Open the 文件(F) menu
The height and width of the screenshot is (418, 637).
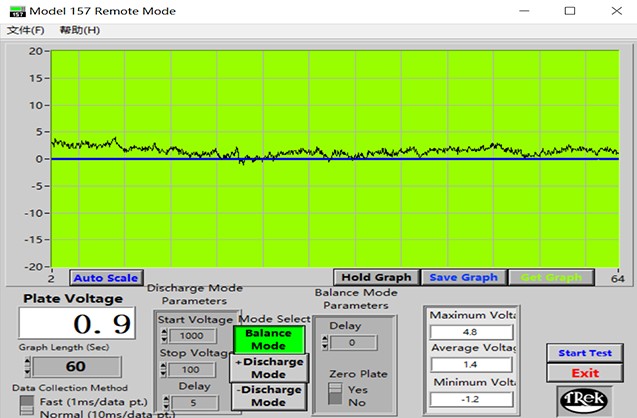click(x=25, y=30)
